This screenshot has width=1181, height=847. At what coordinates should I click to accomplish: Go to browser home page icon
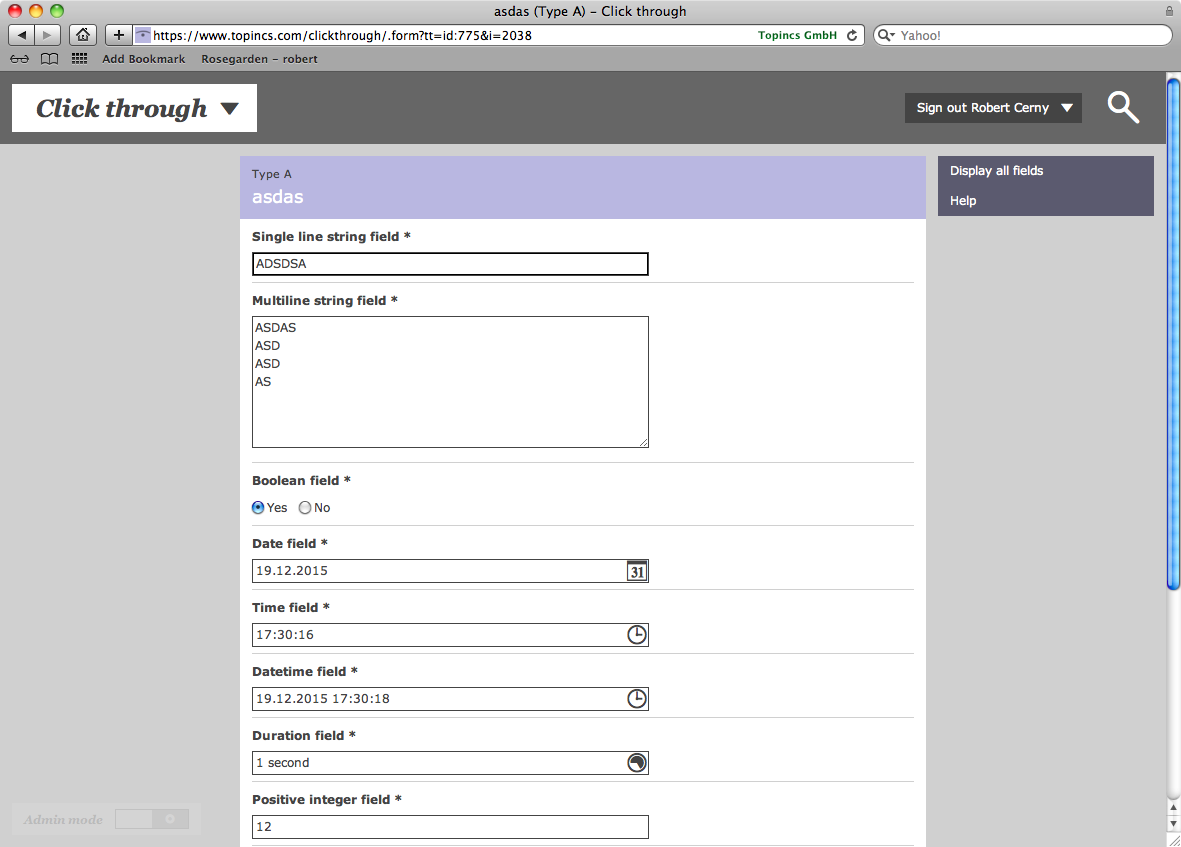(83, 35)
